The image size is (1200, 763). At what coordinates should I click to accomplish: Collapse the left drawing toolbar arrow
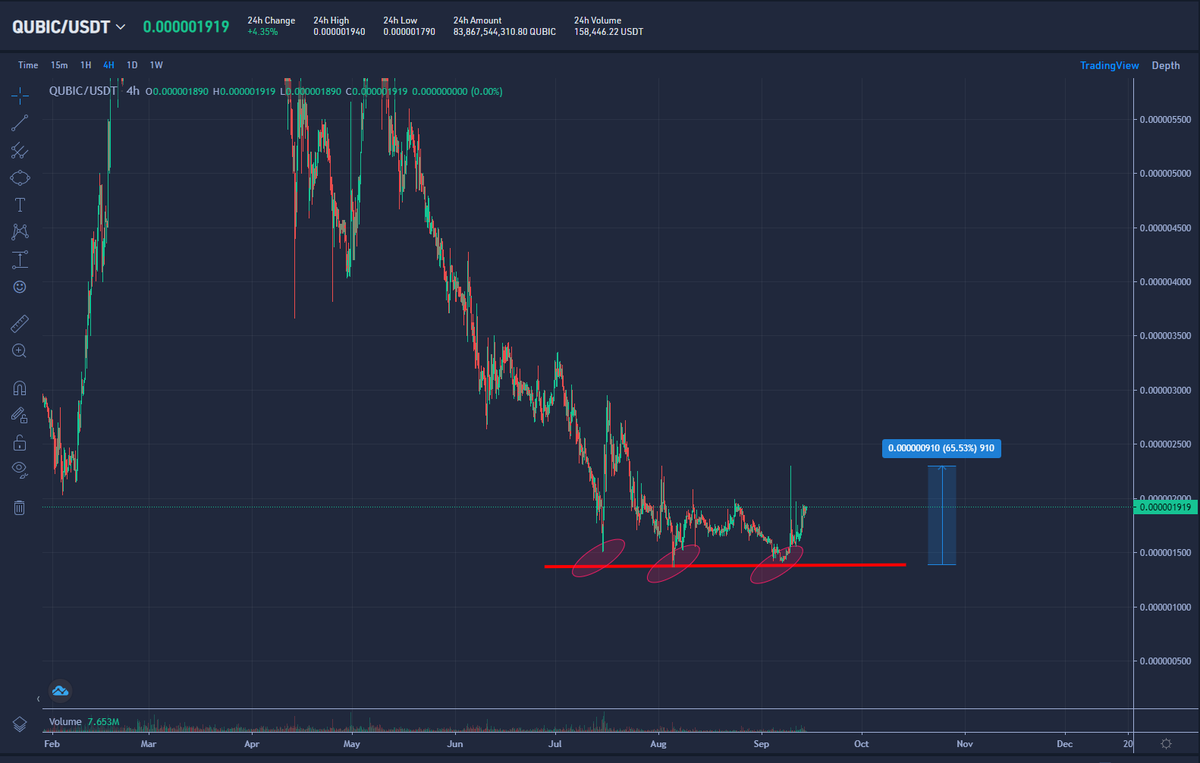pos(38,698)
